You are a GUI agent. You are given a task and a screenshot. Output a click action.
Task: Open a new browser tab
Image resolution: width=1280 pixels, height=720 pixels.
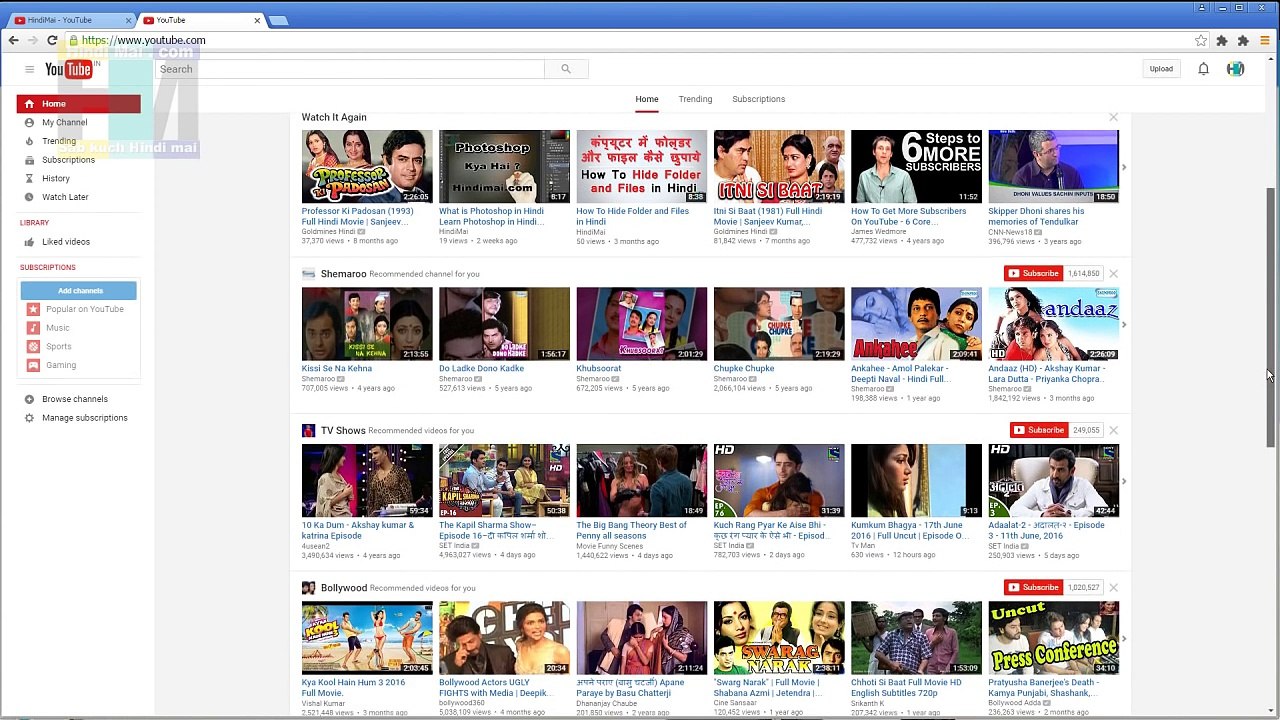278,20
